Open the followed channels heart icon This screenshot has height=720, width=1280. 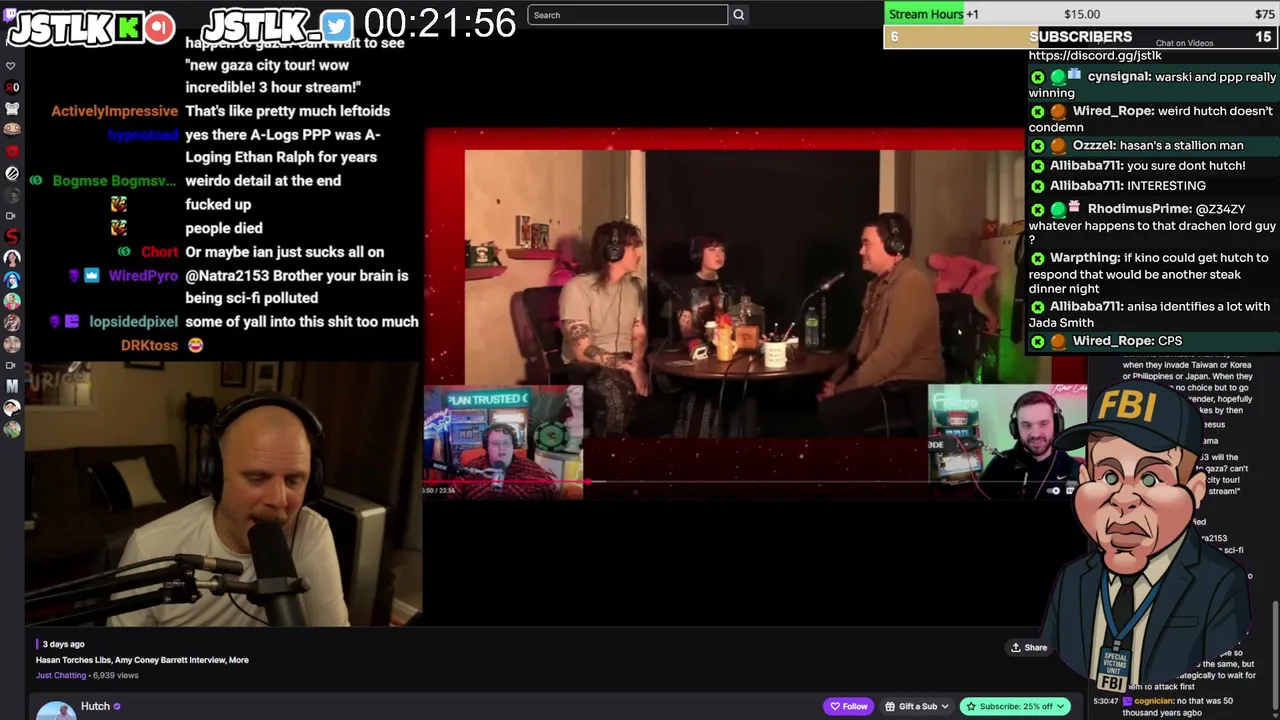tap(11, 66)
